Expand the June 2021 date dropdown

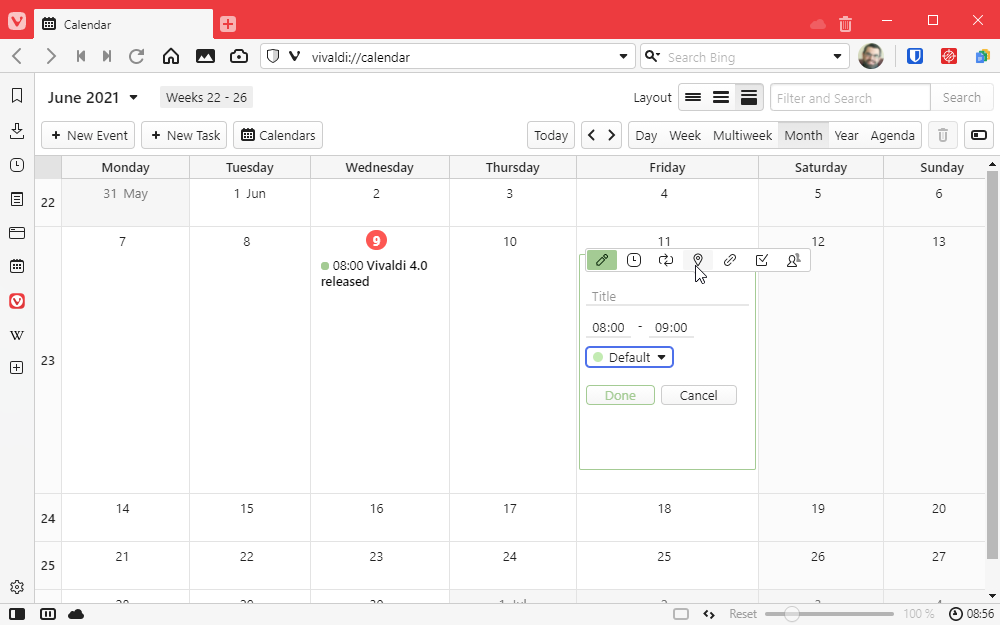coord(134,98)
